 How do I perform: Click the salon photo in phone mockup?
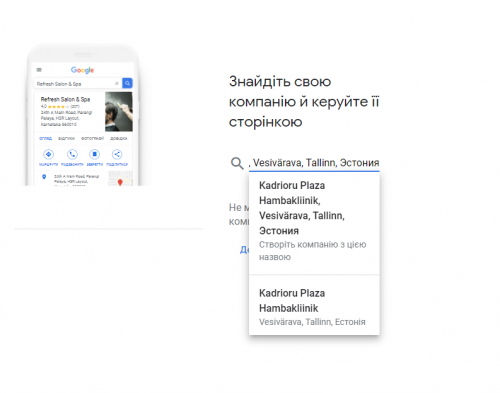[119, 112]
